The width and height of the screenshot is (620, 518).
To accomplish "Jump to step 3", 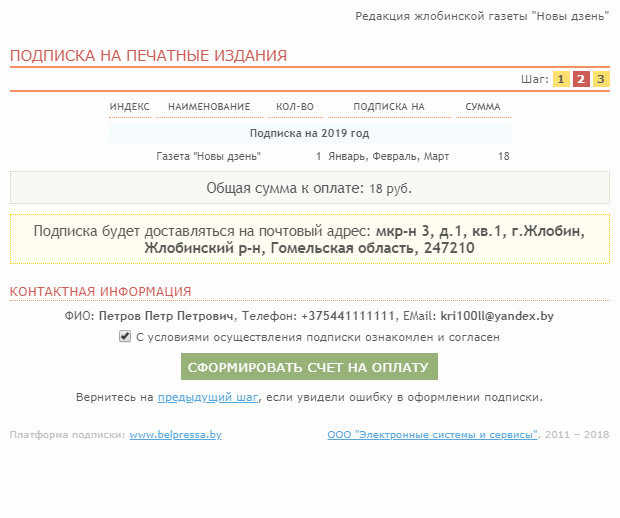I will [x=601, y=79].
